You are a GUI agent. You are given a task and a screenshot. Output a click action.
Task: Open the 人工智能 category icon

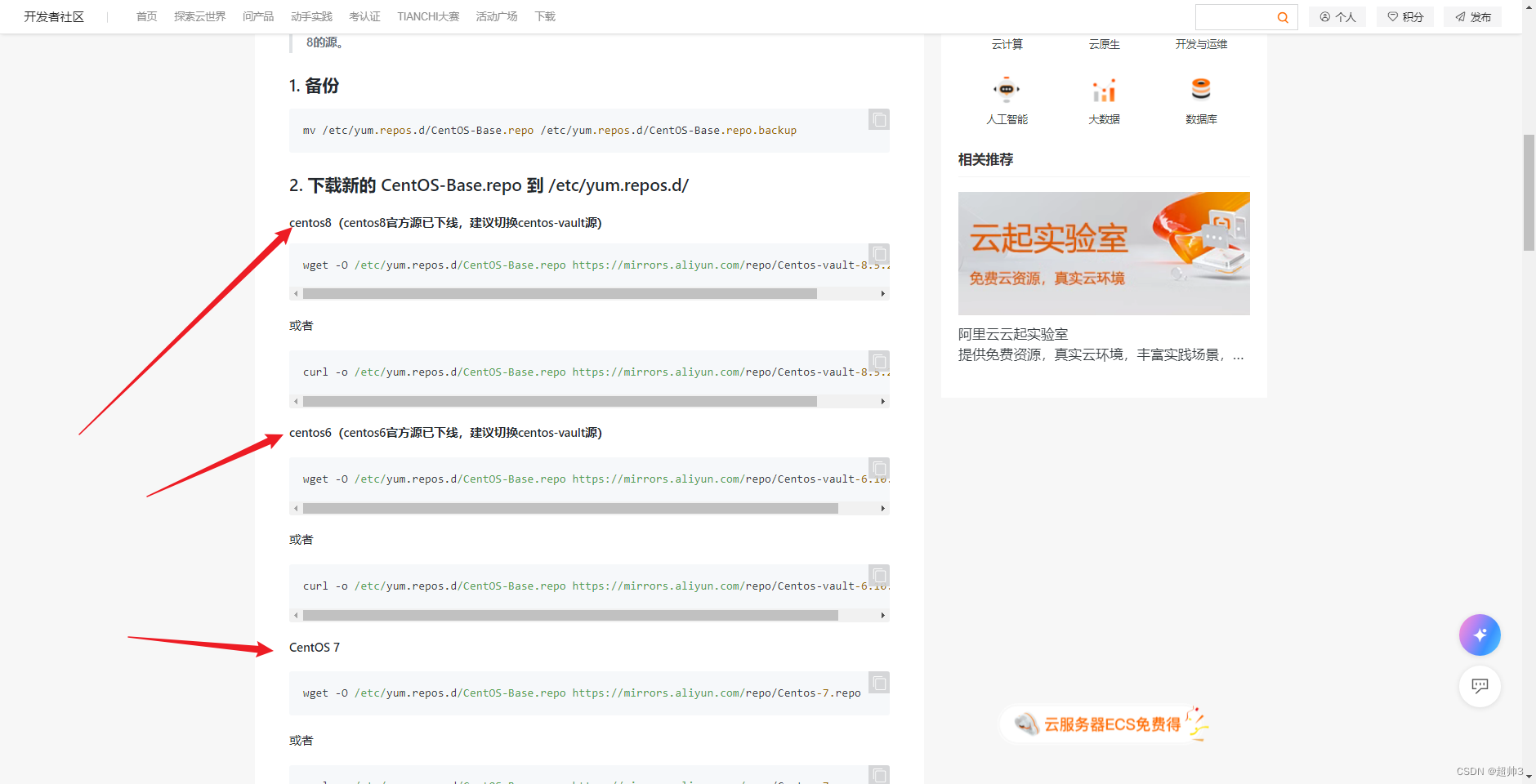(1007, 89)
